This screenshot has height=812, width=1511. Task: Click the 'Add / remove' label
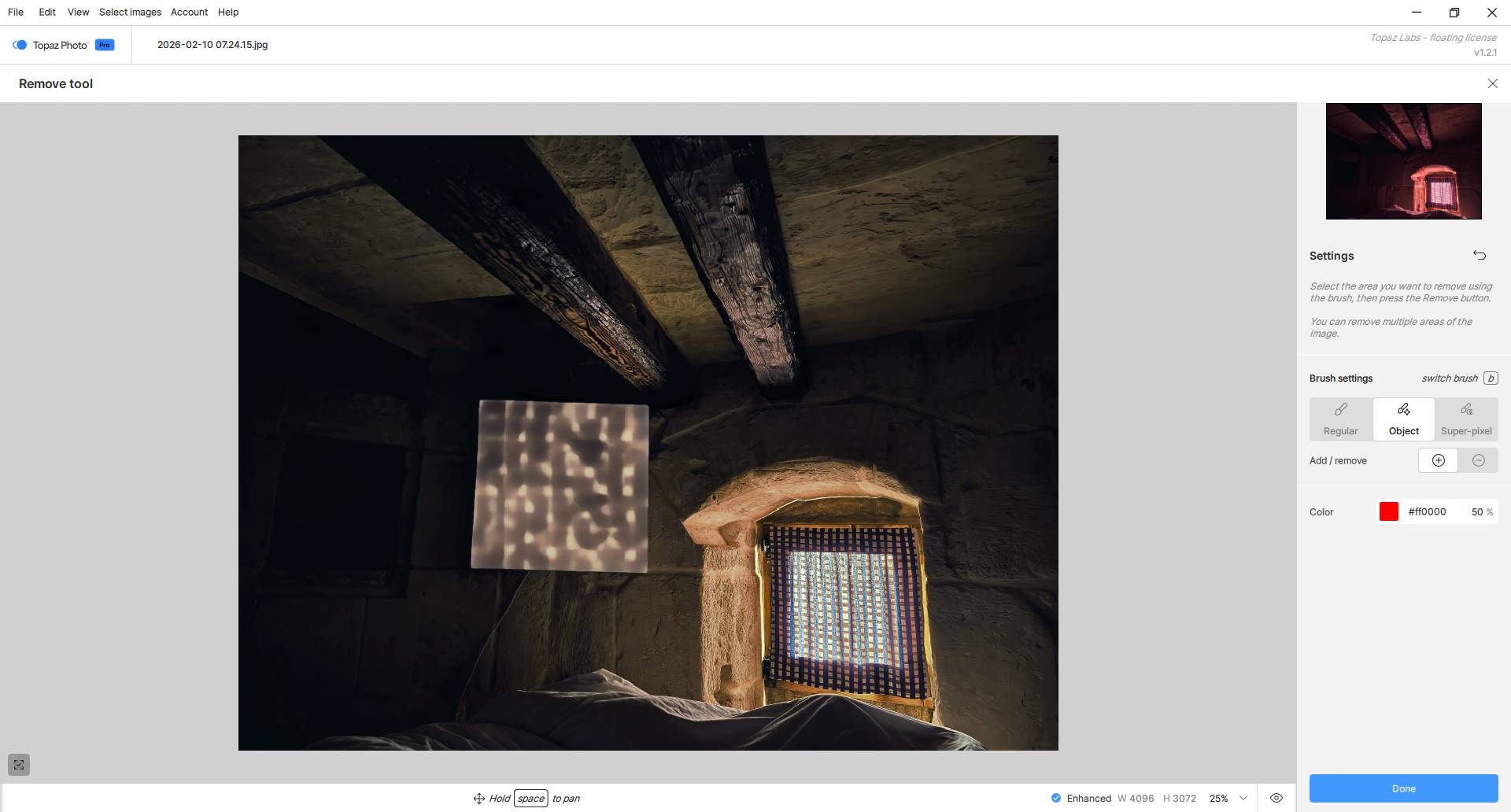coord(1338,461)
